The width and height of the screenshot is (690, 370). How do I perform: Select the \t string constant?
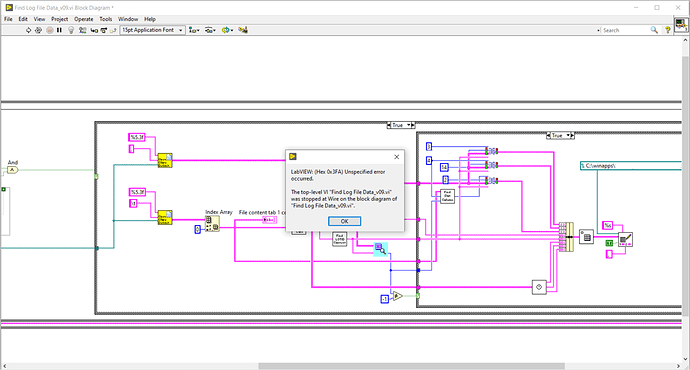[133, 203]
